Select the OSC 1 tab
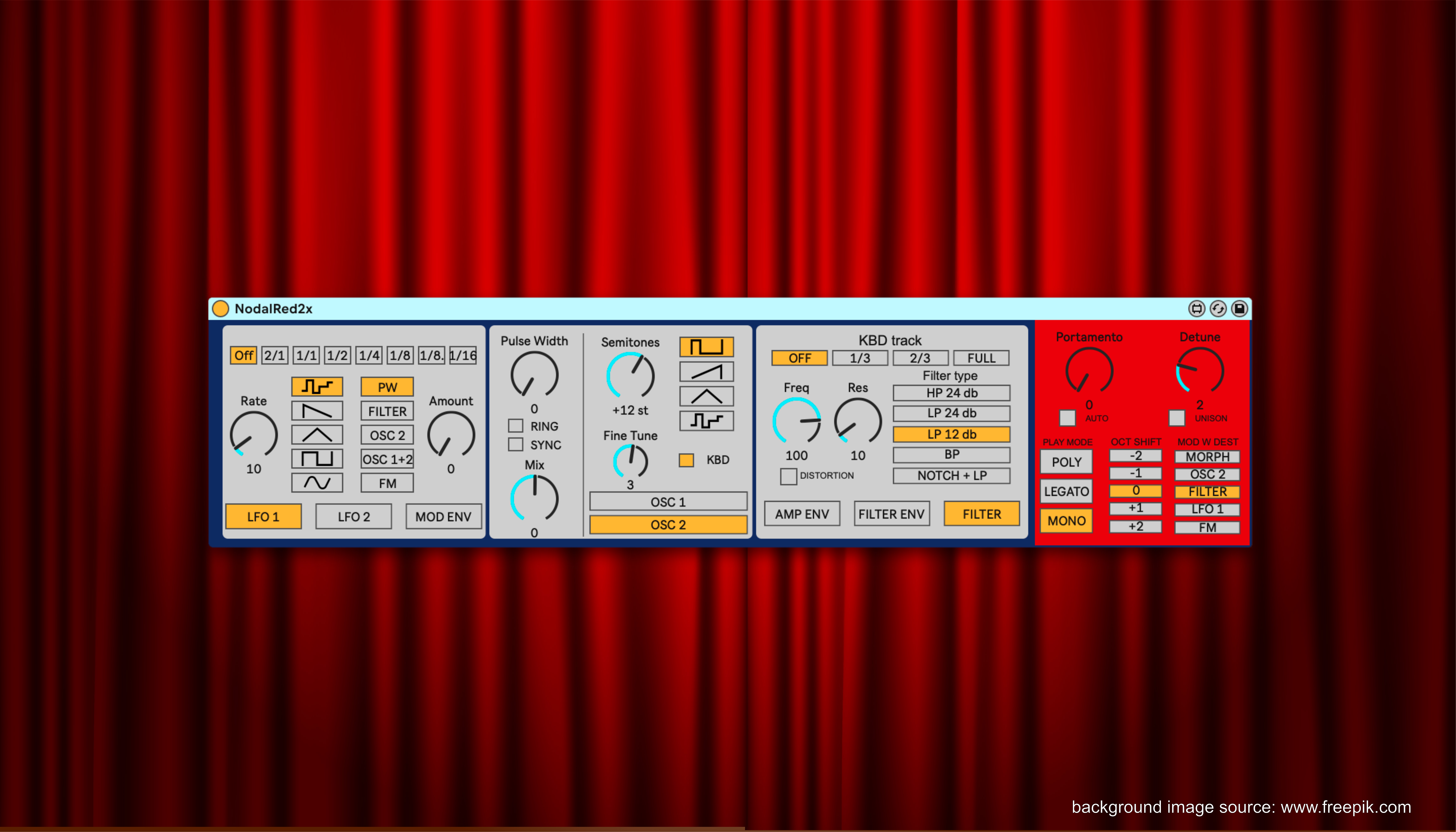Screen dimensions: 1456x832 coord(668,502)
